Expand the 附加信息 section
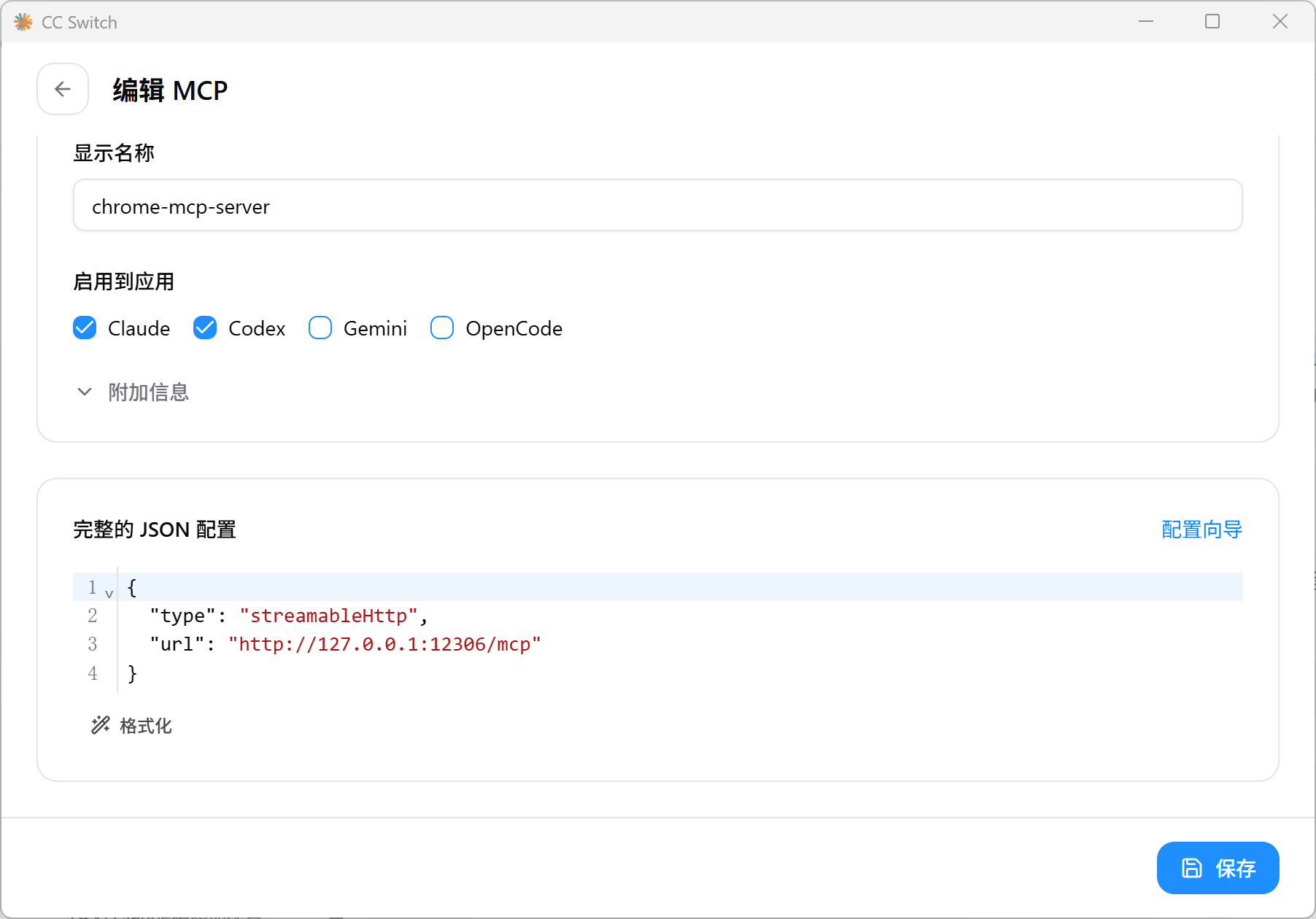Viewport: 1316px width, 919px height. (133, 392)
